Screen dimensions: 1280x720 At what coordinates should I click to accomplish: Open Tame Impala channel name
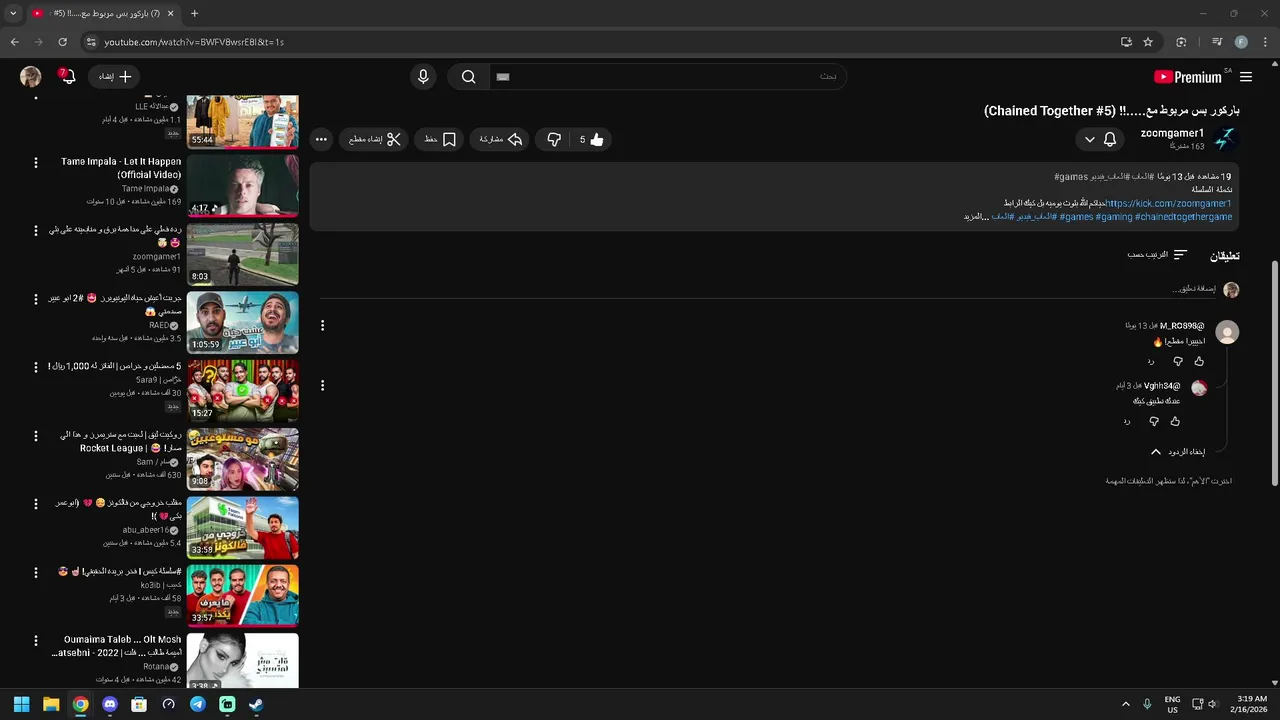click(x=145, y=188)
